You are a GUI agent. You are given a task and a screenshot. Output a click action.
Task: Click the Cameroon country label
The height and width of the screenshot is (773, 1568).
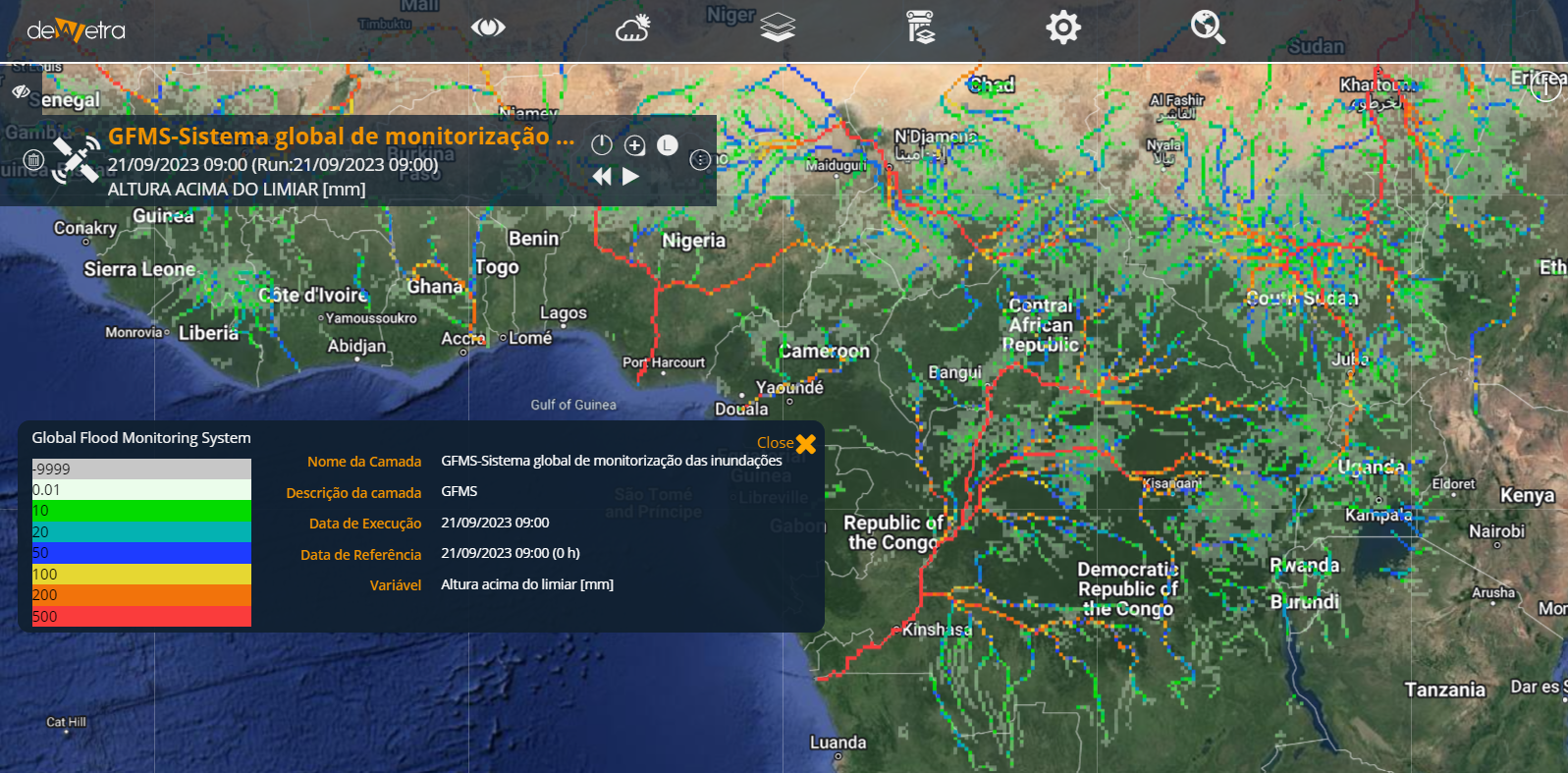coord(825,352)
